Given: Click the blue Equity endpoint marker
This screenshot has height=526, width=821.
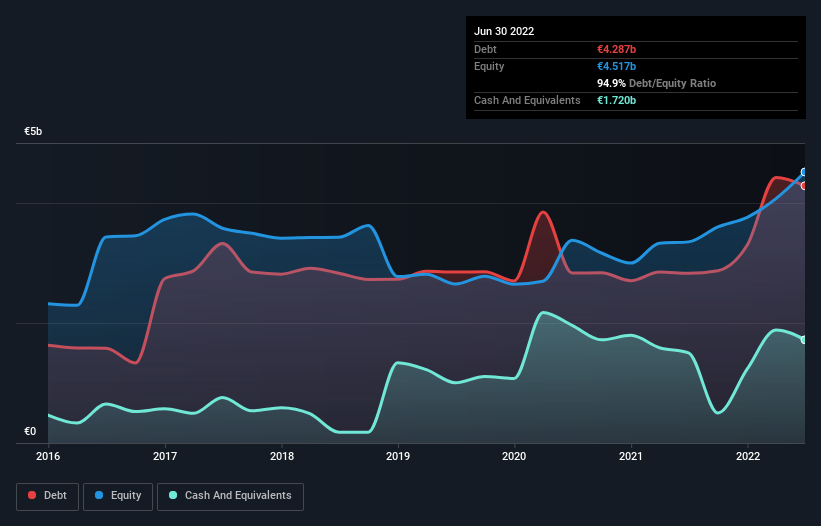Looking at the screenshot, I should [804, 172].
